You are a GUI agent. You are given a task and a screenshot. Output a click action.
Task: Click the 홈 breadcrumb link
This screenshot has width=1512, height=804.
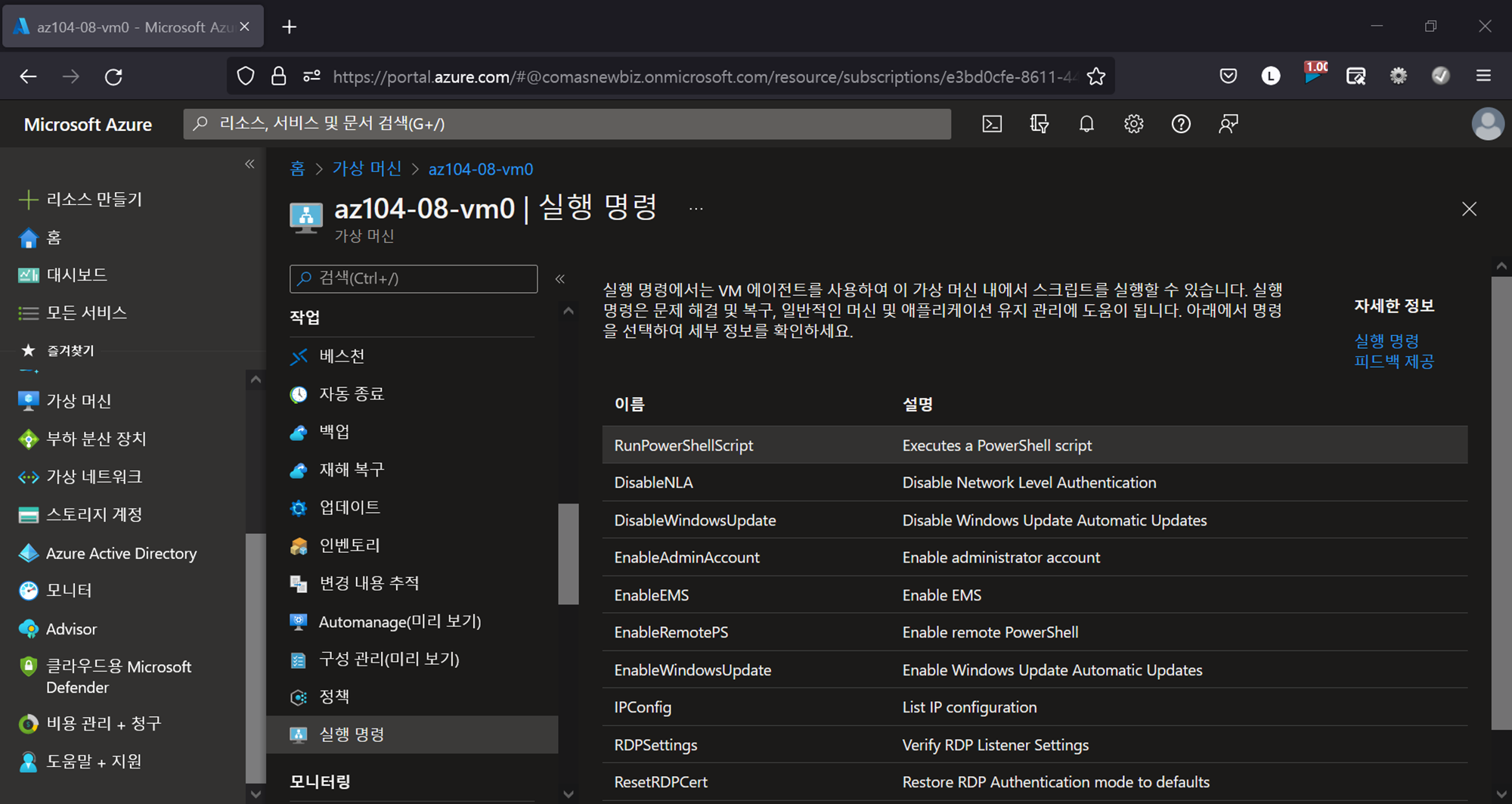pos(297,169)
